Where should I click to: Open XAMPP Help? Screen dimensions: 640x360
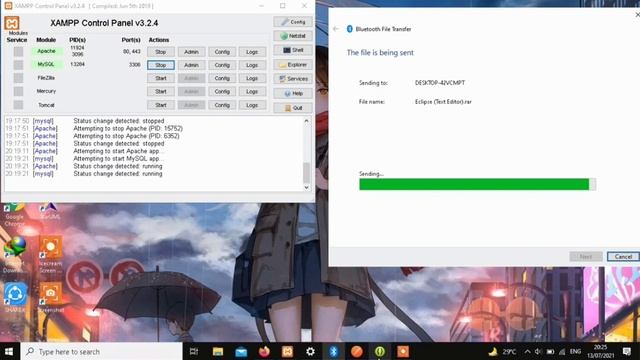[293, 93]
